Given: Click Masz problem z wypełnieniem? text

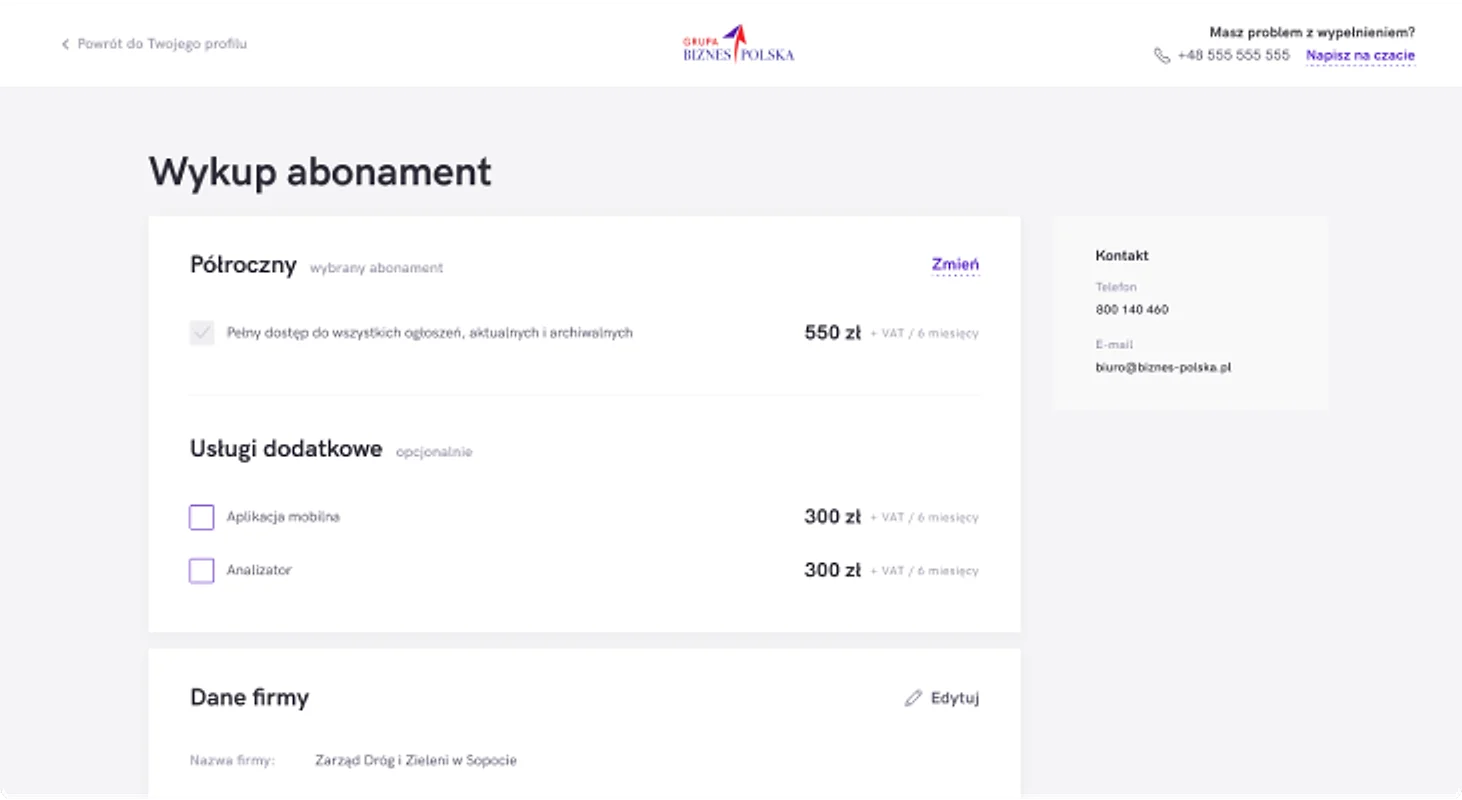Looking at the screenshot, I should [1312, 33].
